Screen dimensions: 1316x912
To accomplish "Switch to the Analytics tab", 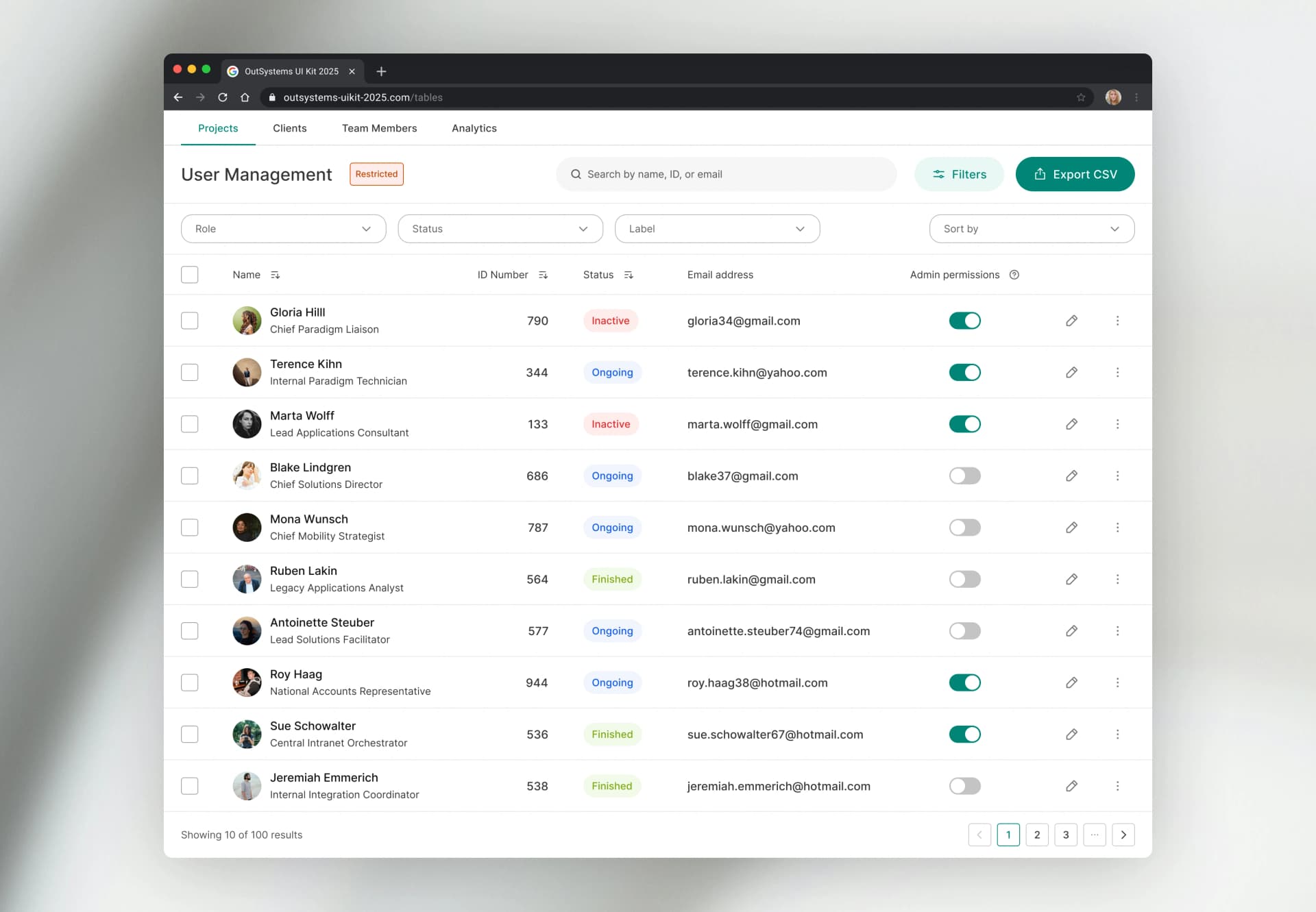I will (474, 128).
